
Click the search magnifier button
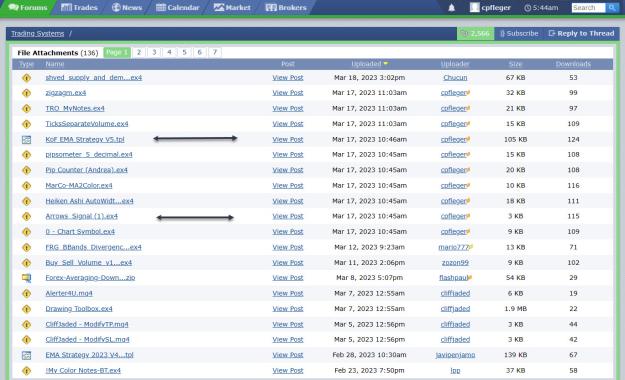(x=612, y=8)
